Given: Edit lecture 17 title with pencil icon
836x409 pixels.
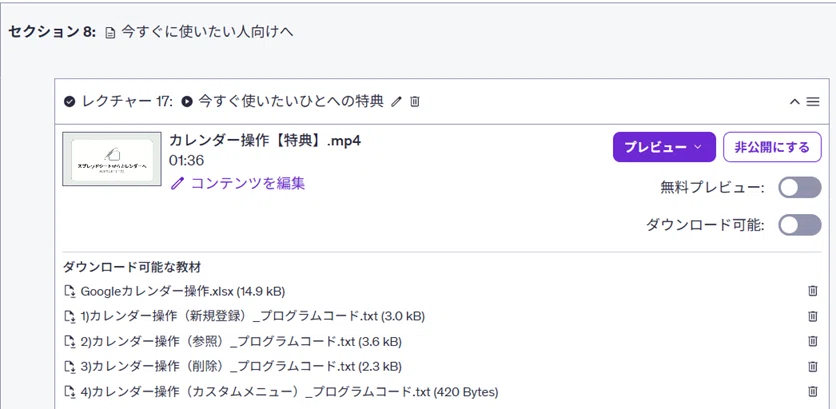Looking at the screenshot, I should 396,101.
